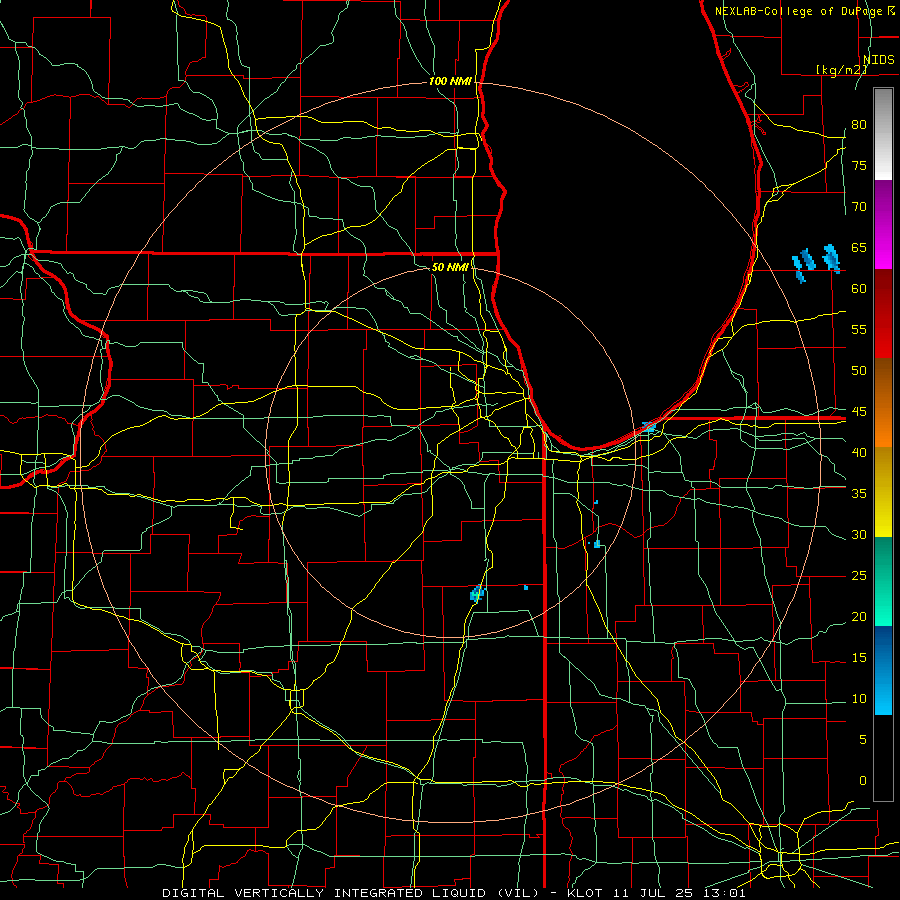Click the scale value 45
The width and height of the screenshot is (900, 900).
click(x=859, y=412)
